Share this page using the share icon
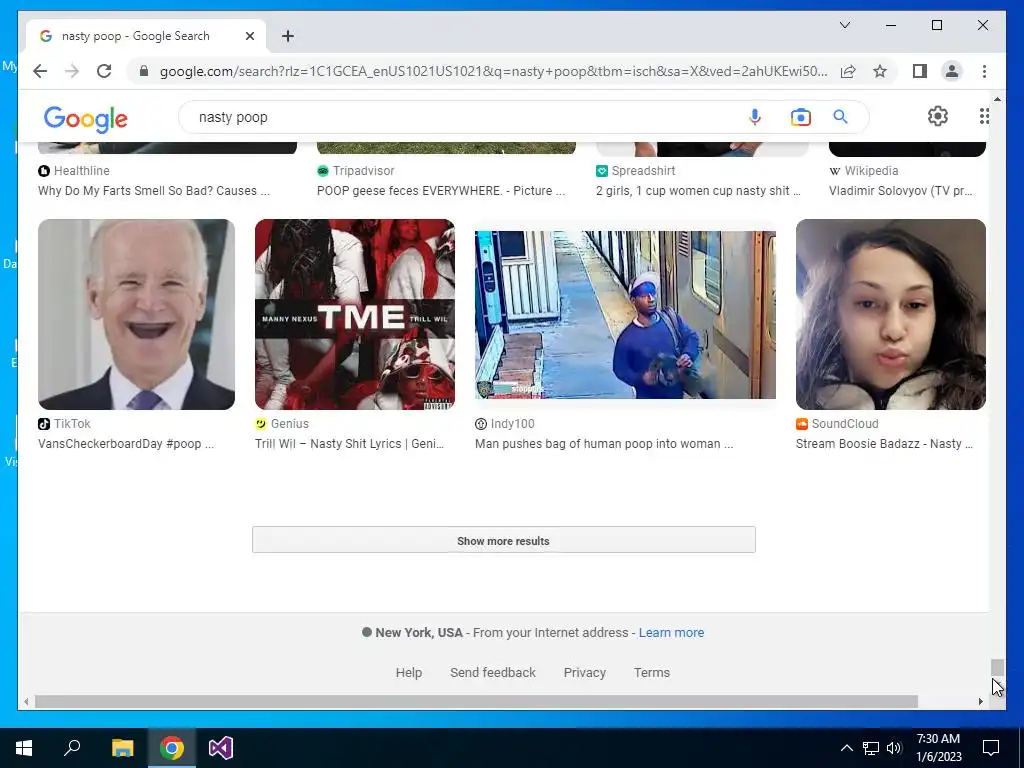 (848, 71)
